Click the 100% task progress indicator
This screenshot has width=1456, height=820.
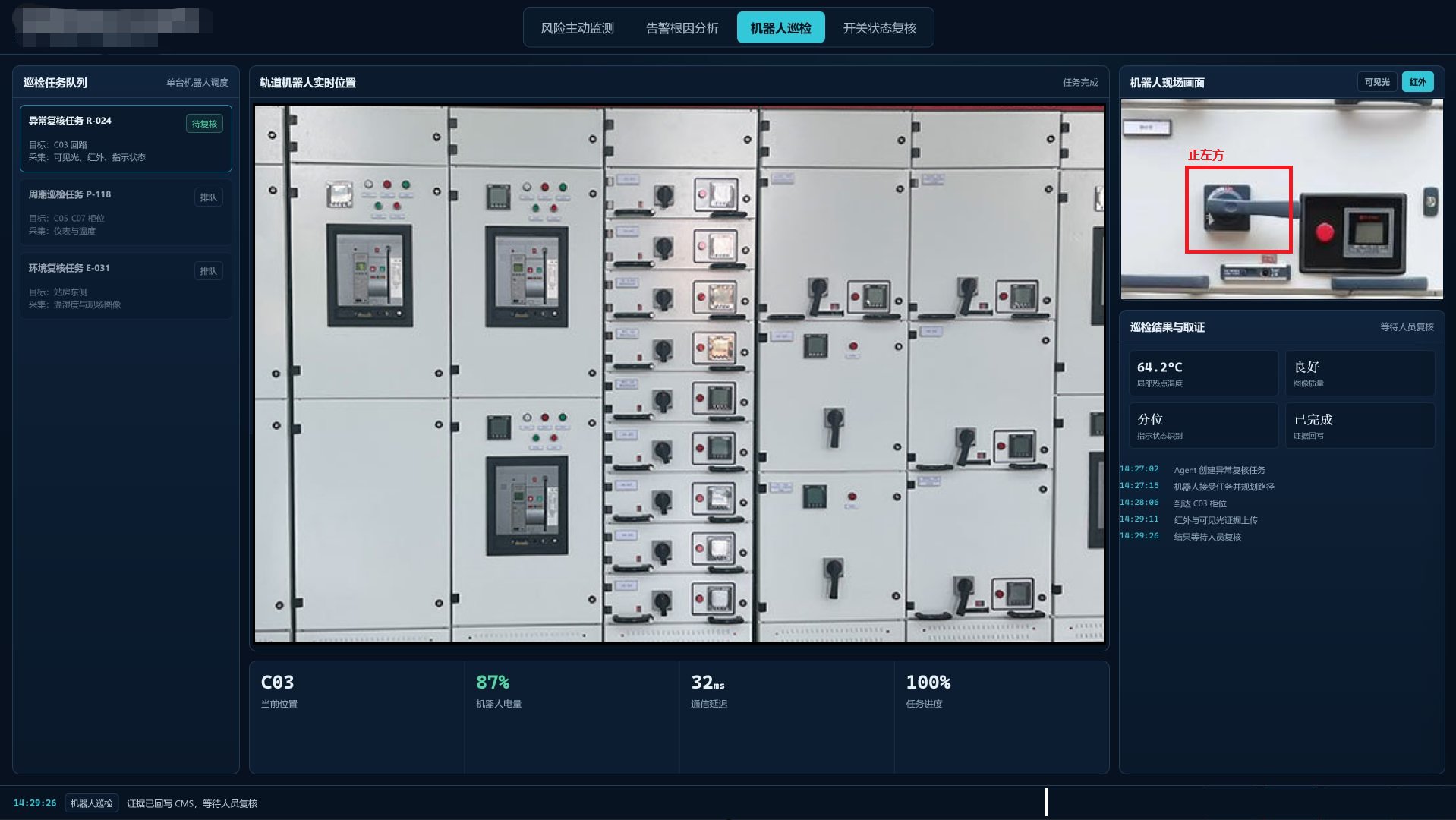point(928,683)
